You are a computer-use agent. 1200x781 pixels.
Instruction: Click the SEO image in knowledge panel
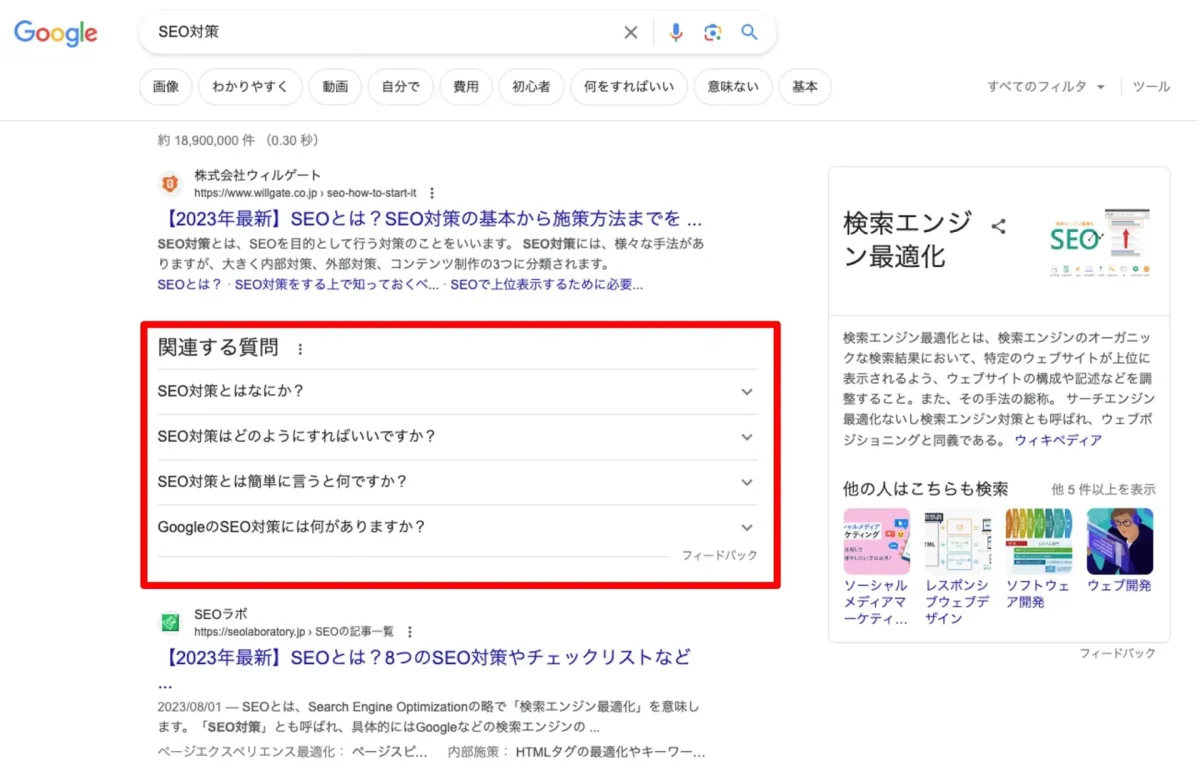[x=1100, y=241]
